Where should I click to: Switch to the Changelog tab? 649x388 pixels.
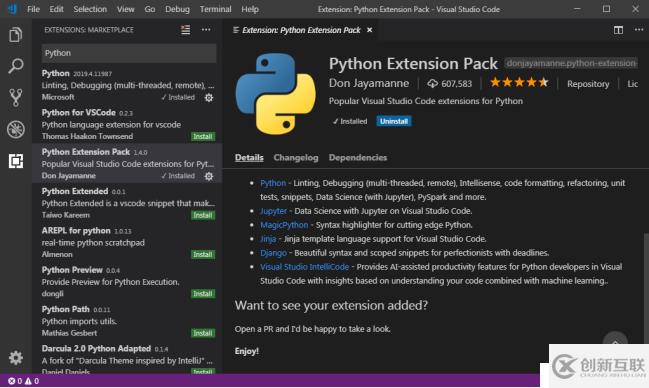[x=296, y=158]
